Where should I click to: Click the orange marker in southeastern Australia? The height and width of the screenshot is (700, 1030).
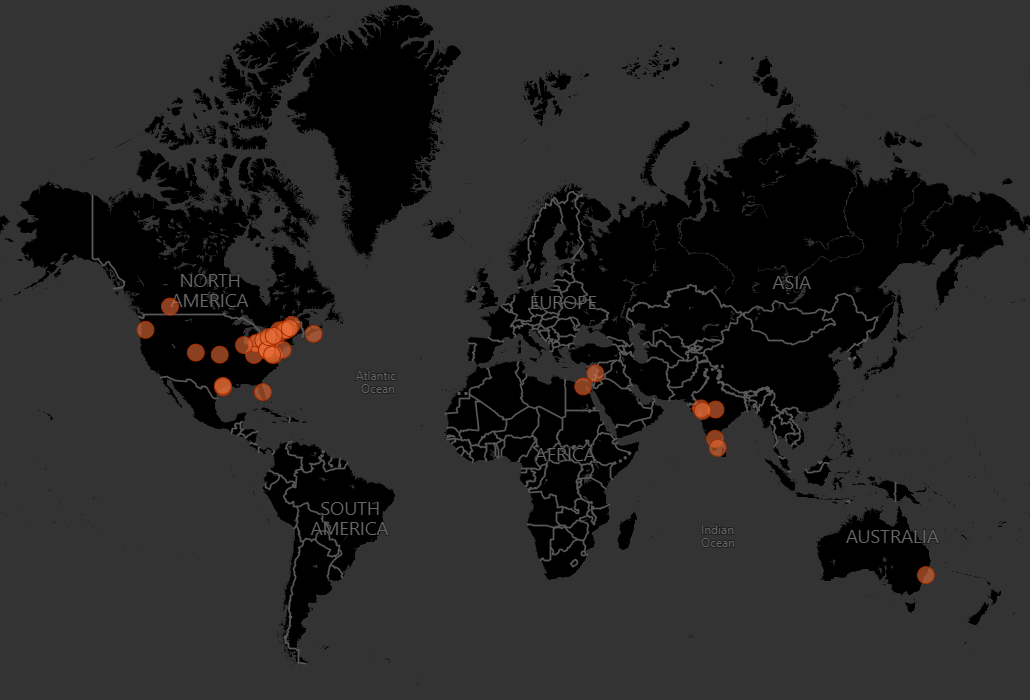[x=926, y=575]
